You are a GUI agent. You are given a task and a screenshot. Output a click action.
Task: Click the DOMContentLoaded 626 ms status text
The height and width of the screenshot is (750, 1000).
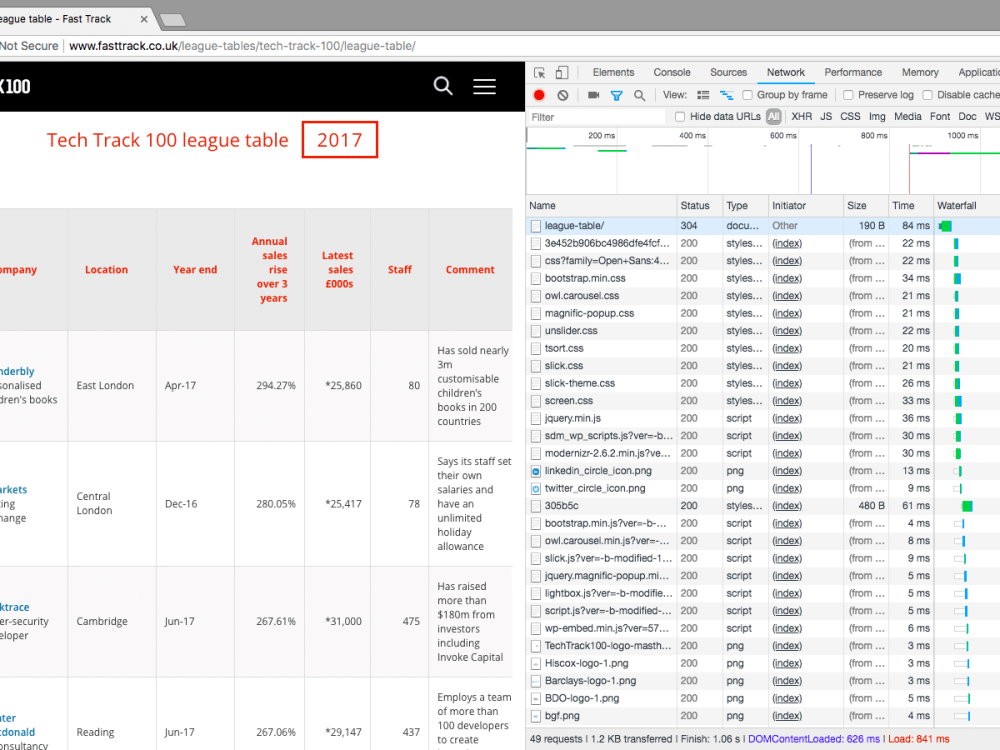pyautogui.click(x=814, y=739)
